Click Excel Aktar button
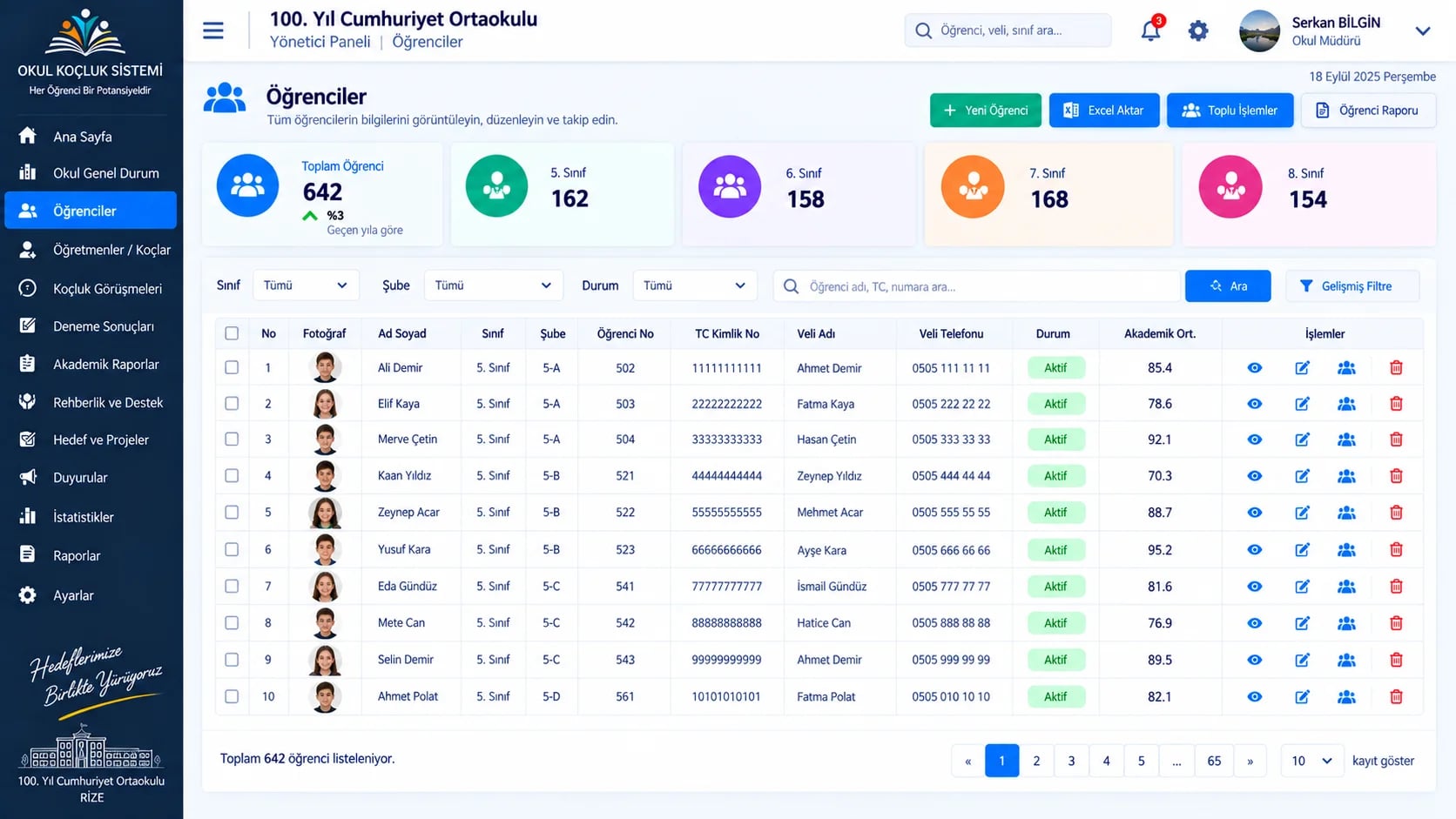 pos(1104,111)
